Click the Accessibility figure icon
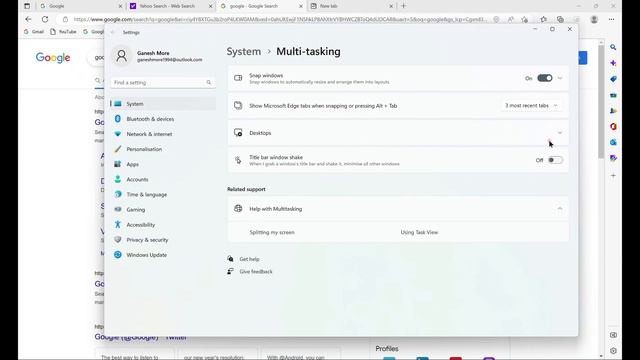The image size is (640, 360). click(x=118, y=224)
